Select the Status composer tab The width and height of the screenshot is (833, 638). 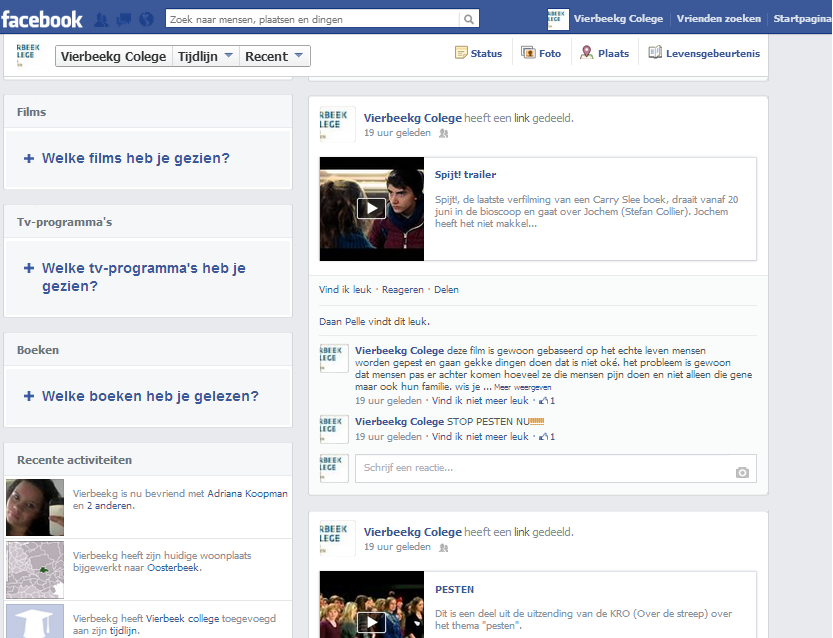[x=479, y=53]
